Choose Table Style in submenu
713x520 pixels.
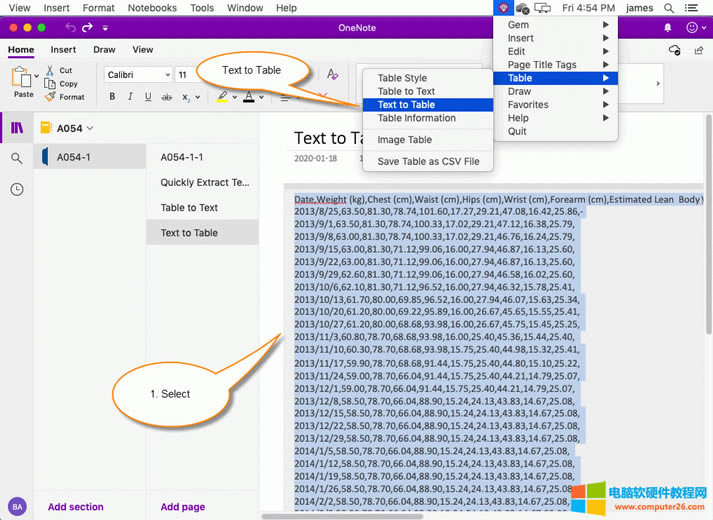(428, 78)
